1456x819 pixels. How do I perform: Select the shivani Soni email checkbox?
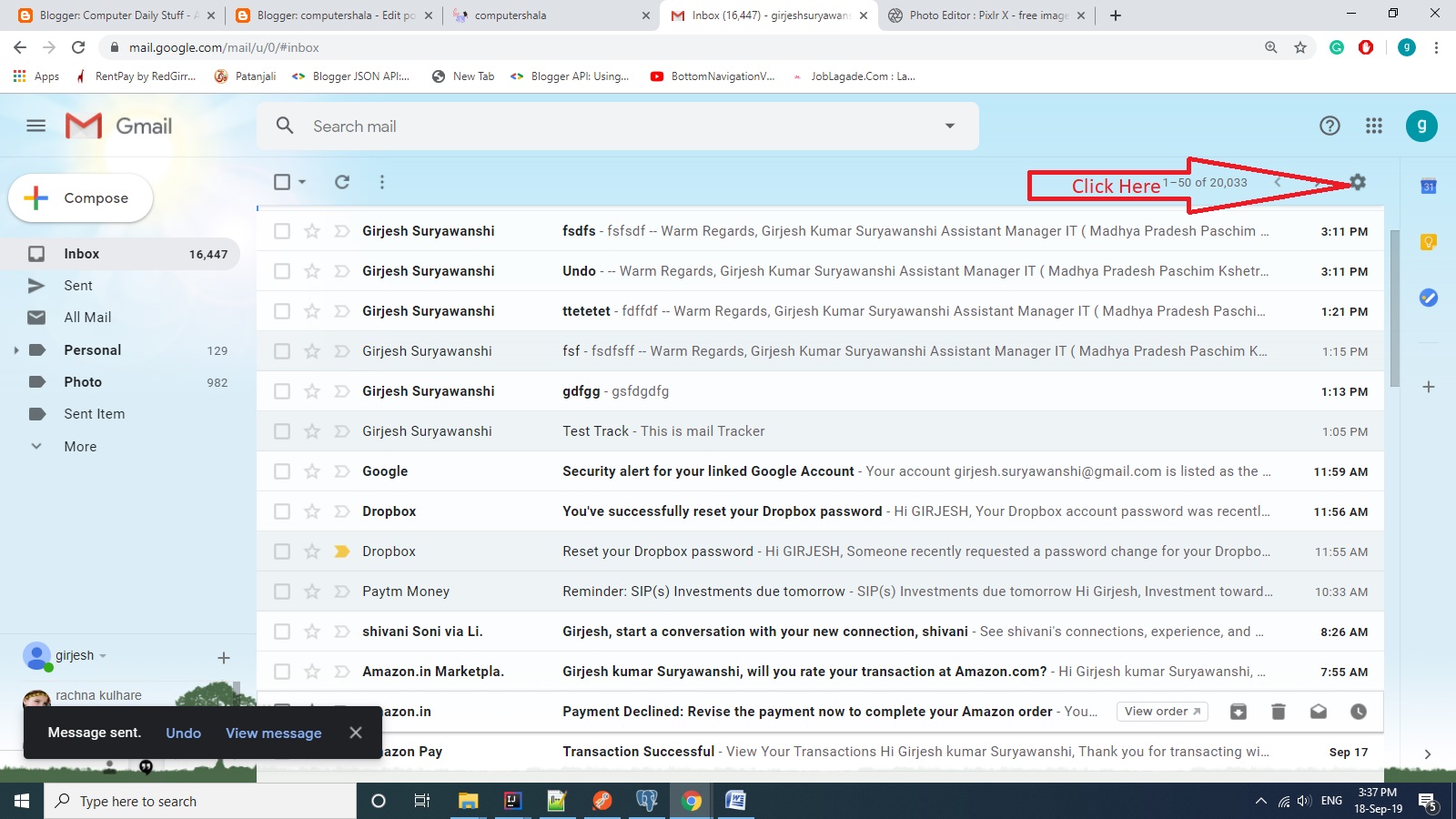click(282, 632)
